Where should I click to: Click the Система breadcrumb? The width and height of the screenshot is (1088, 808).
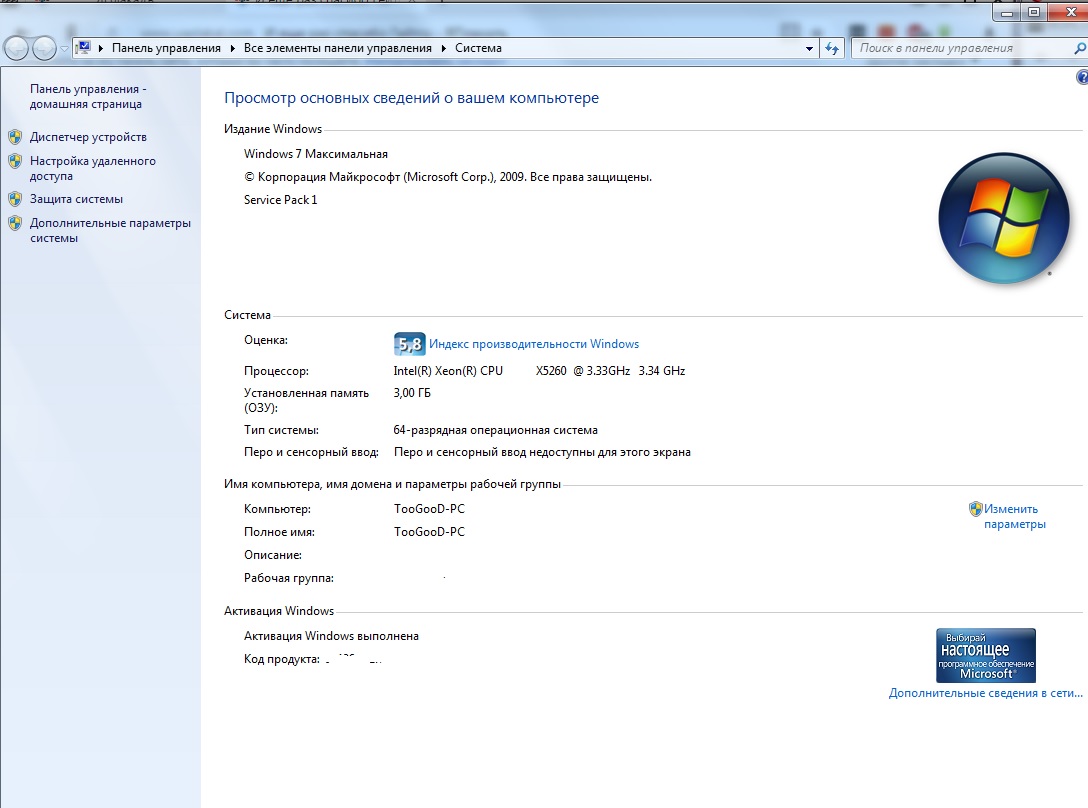point(478,48)
